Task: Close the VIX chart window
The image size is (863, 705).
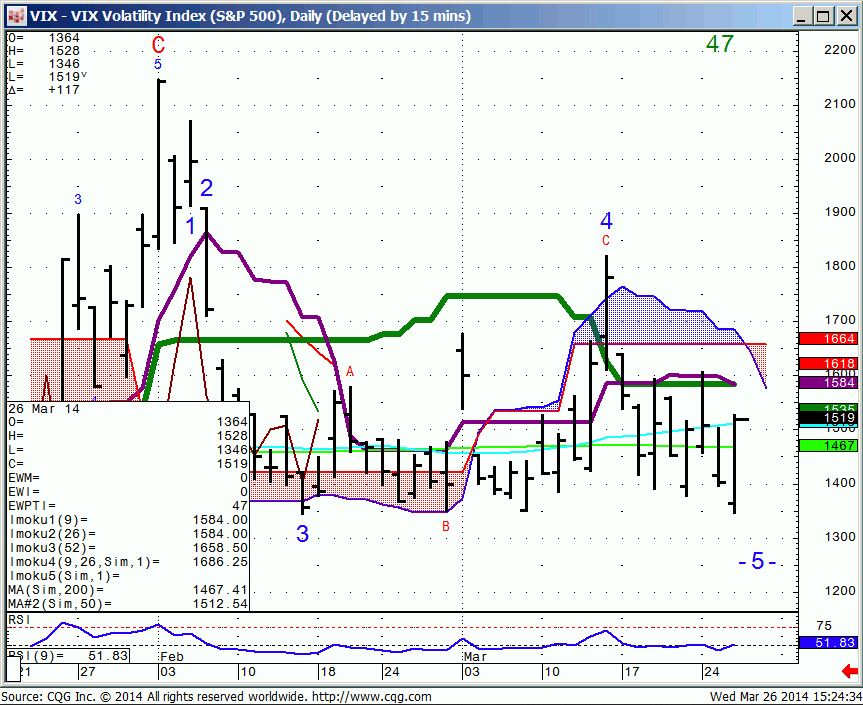Action: click(846, 16)
